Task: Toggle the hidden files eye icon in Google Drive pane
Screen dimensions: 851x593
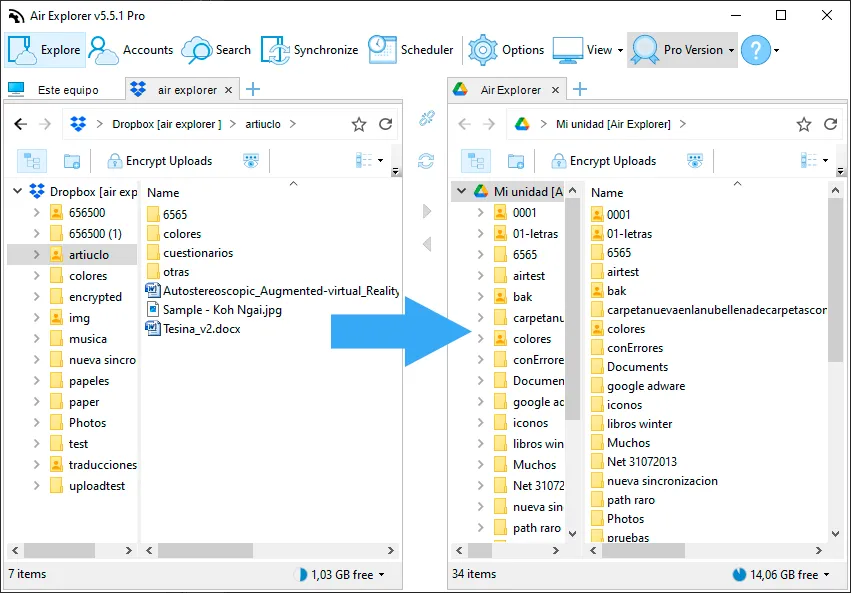Action: [695, 161]
